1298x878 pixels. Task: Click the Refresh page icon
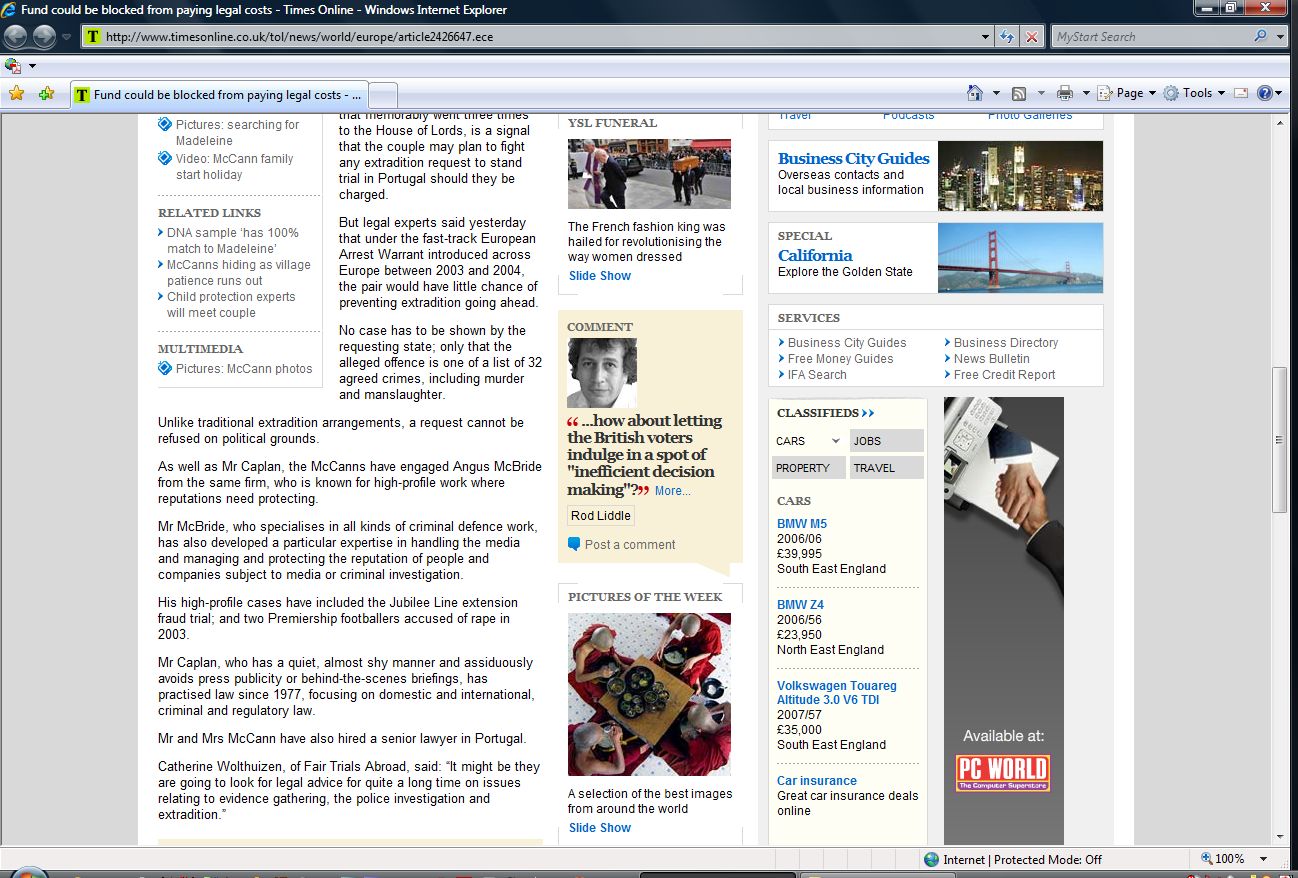(1008, 37)
